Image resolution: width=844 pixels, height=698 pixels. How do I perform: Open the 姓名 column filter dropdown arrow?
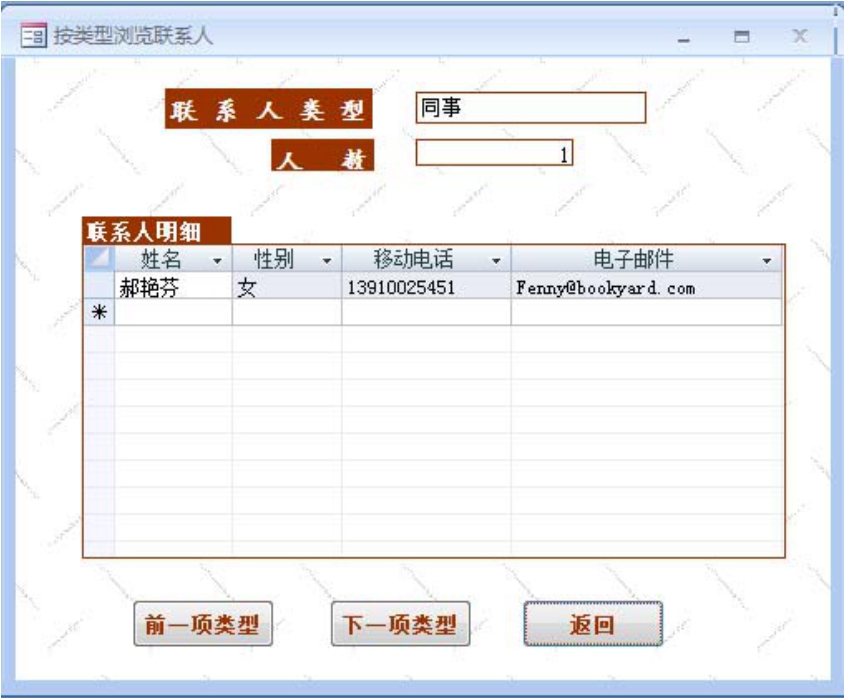(217, 260)
